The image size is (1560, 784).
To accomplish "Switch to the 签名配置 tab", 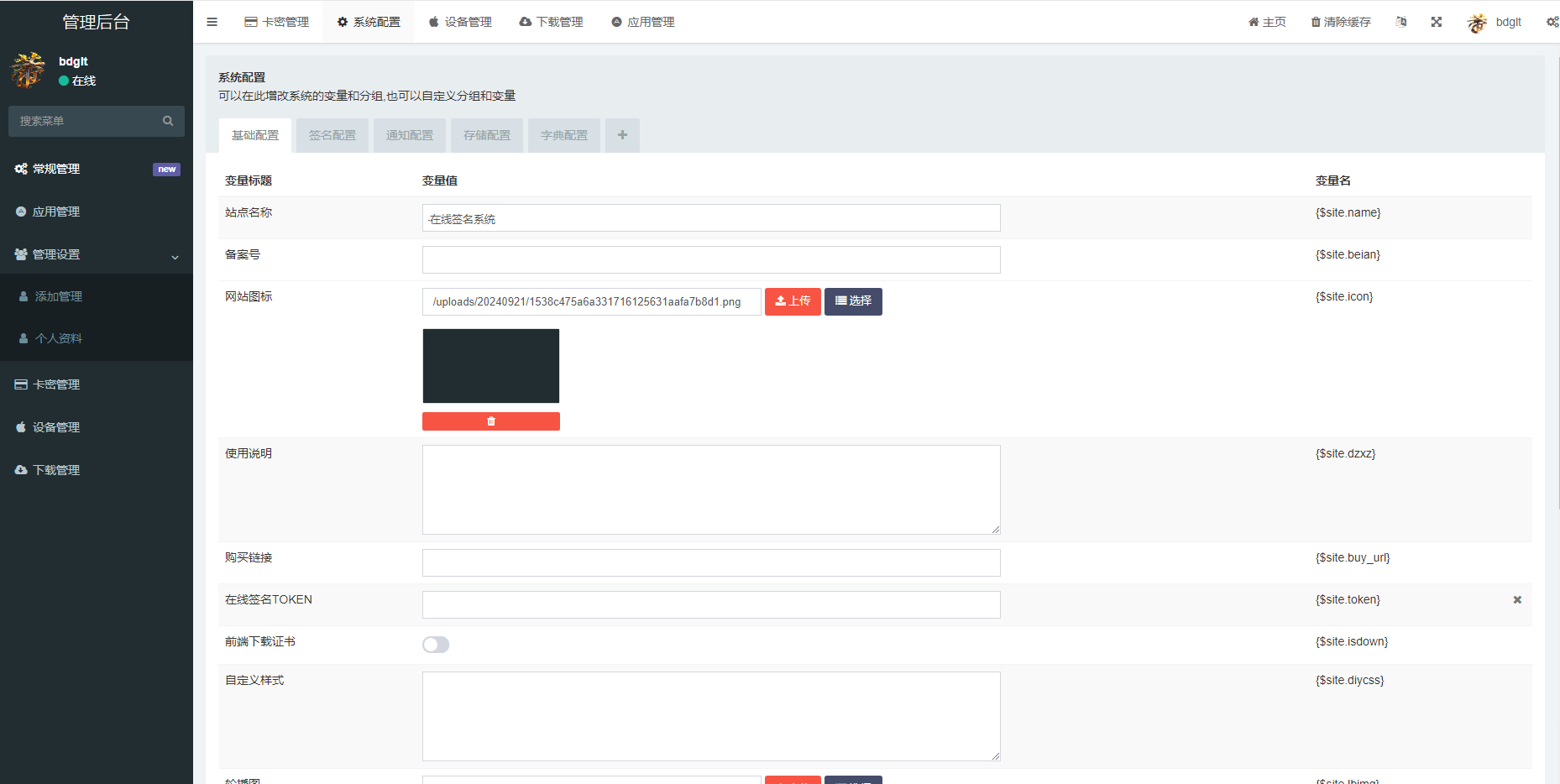I will point(332,135).
